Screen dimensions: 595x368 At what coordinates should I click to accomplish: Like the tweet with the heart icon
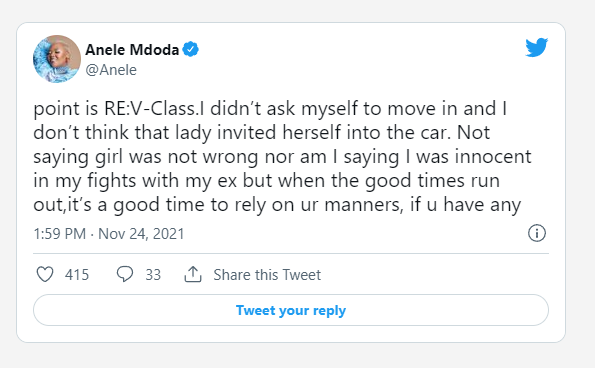coord(45,274)
